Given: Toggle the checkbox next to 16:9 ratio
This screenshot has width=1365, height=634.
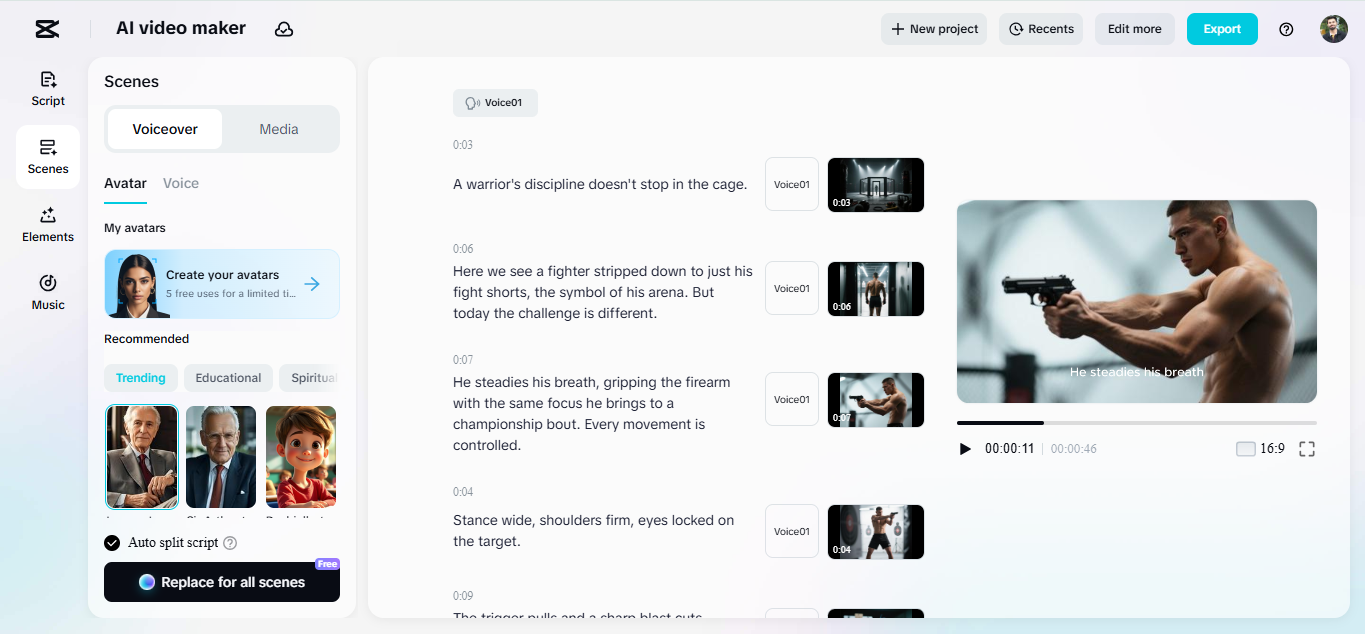Looking at the screenshot, I should [x=1245, y=449].
